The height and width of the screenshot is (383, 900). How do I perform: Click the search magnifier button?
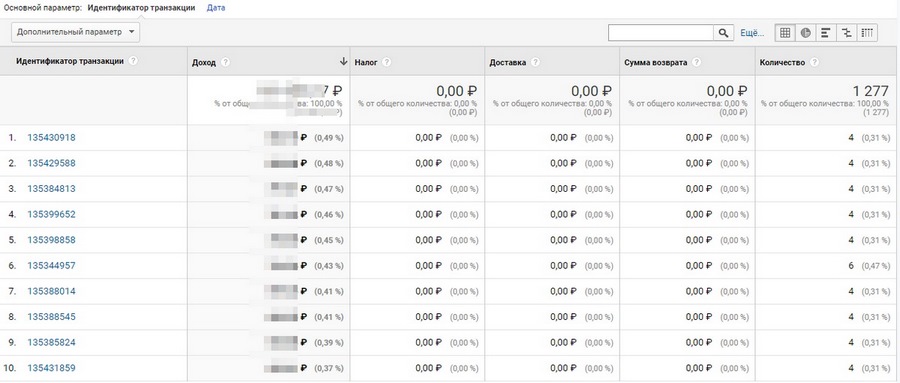click(723, 33)
